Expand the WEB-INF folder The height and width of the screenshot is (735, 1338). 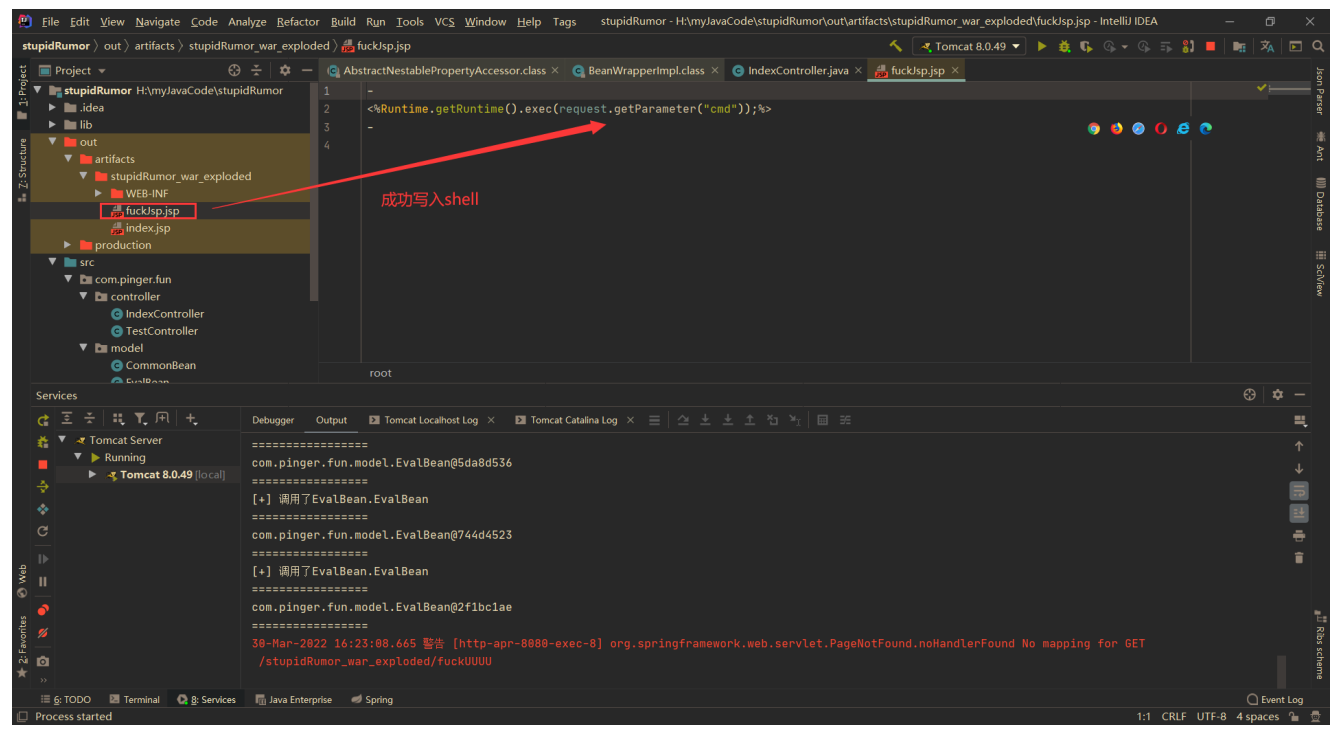99,193
